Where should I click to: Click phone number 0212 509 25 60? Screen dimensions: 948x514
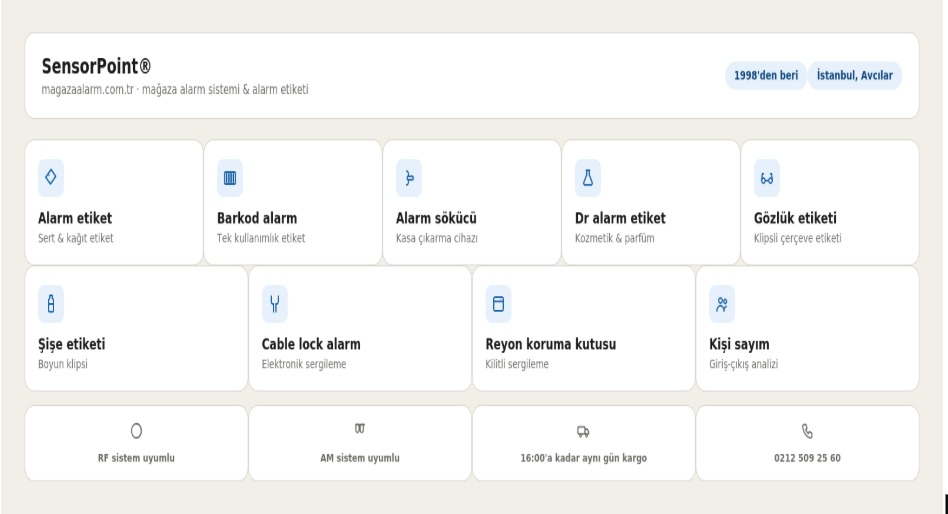tap(807, 458)
